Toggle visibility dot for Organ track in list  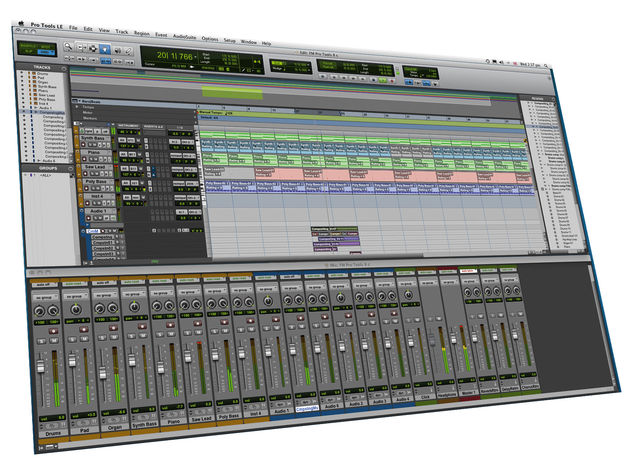point(22,82)
